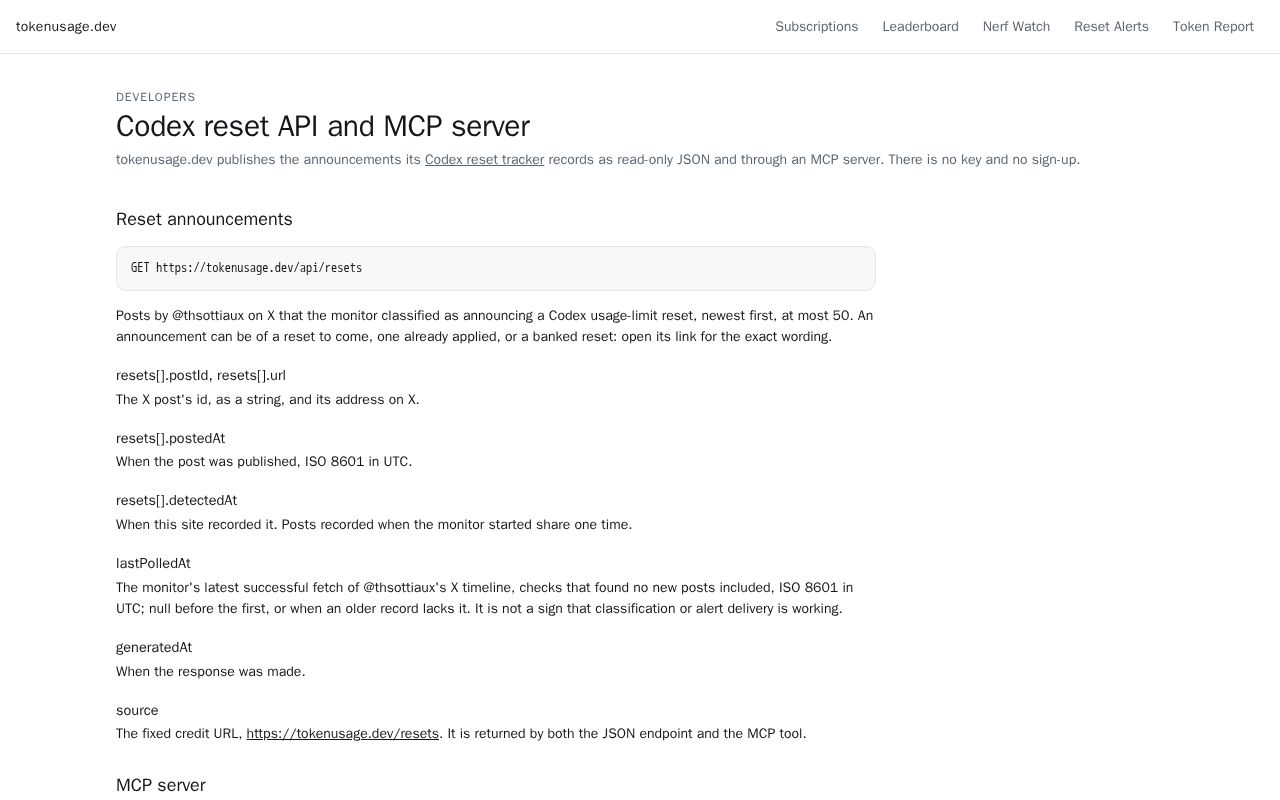
Task: Click "When this site recorded it" description
Action: 374,525
